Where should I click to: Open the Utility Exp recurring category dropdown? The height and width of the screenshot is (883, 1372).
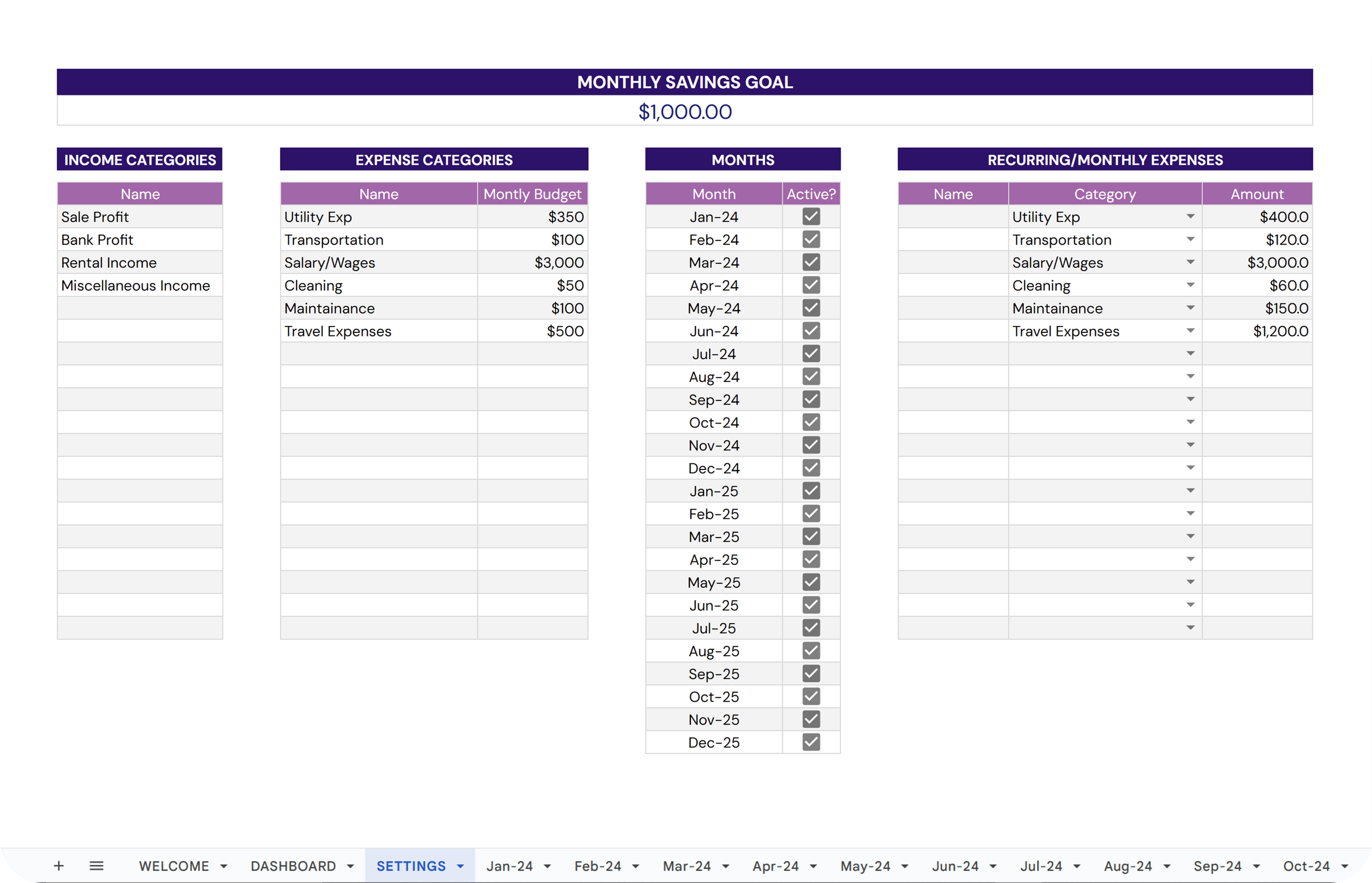[x=1190, y=217]
